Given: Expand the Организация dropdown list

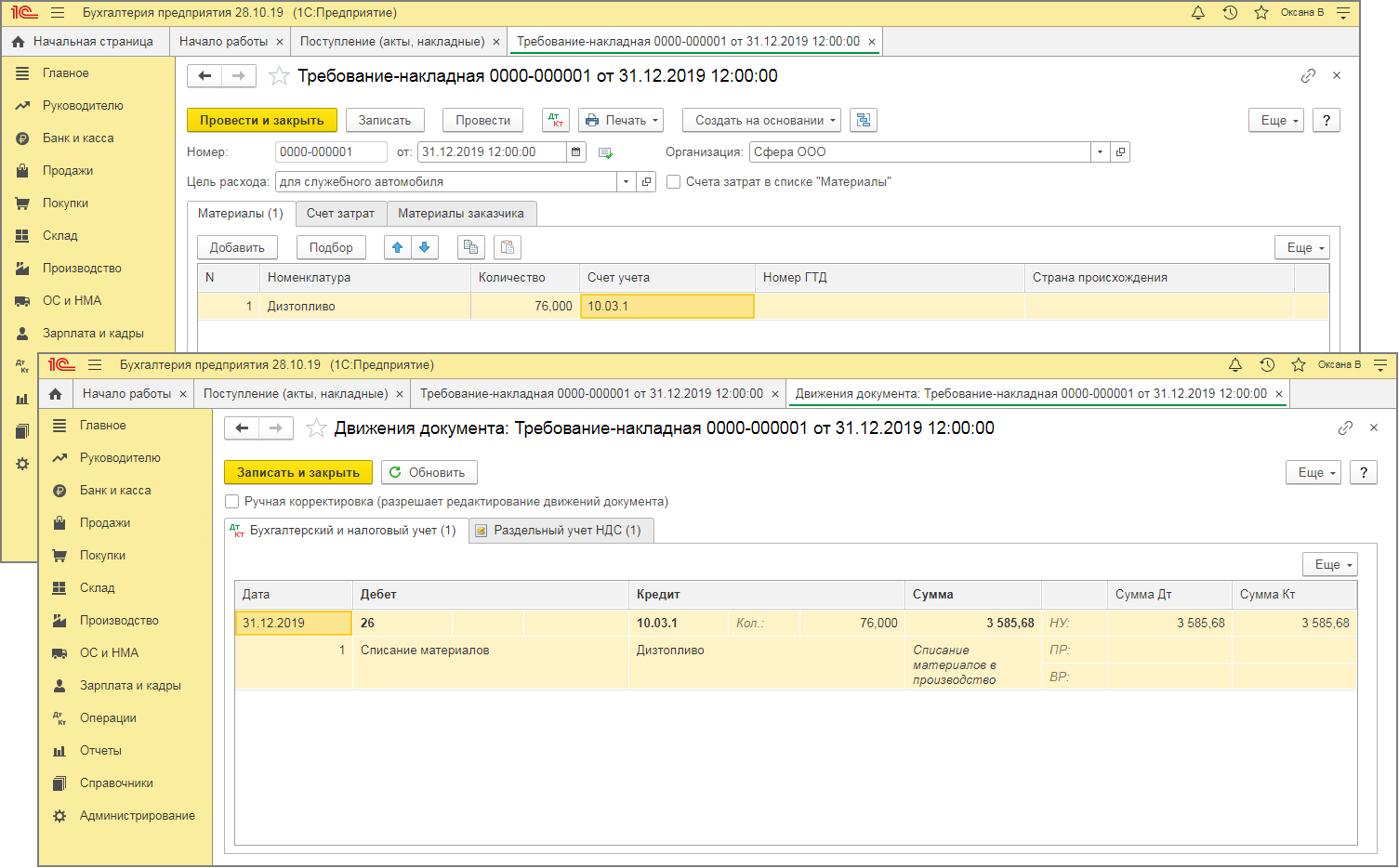Looking at the screenshot, I should pos(1101,152).
